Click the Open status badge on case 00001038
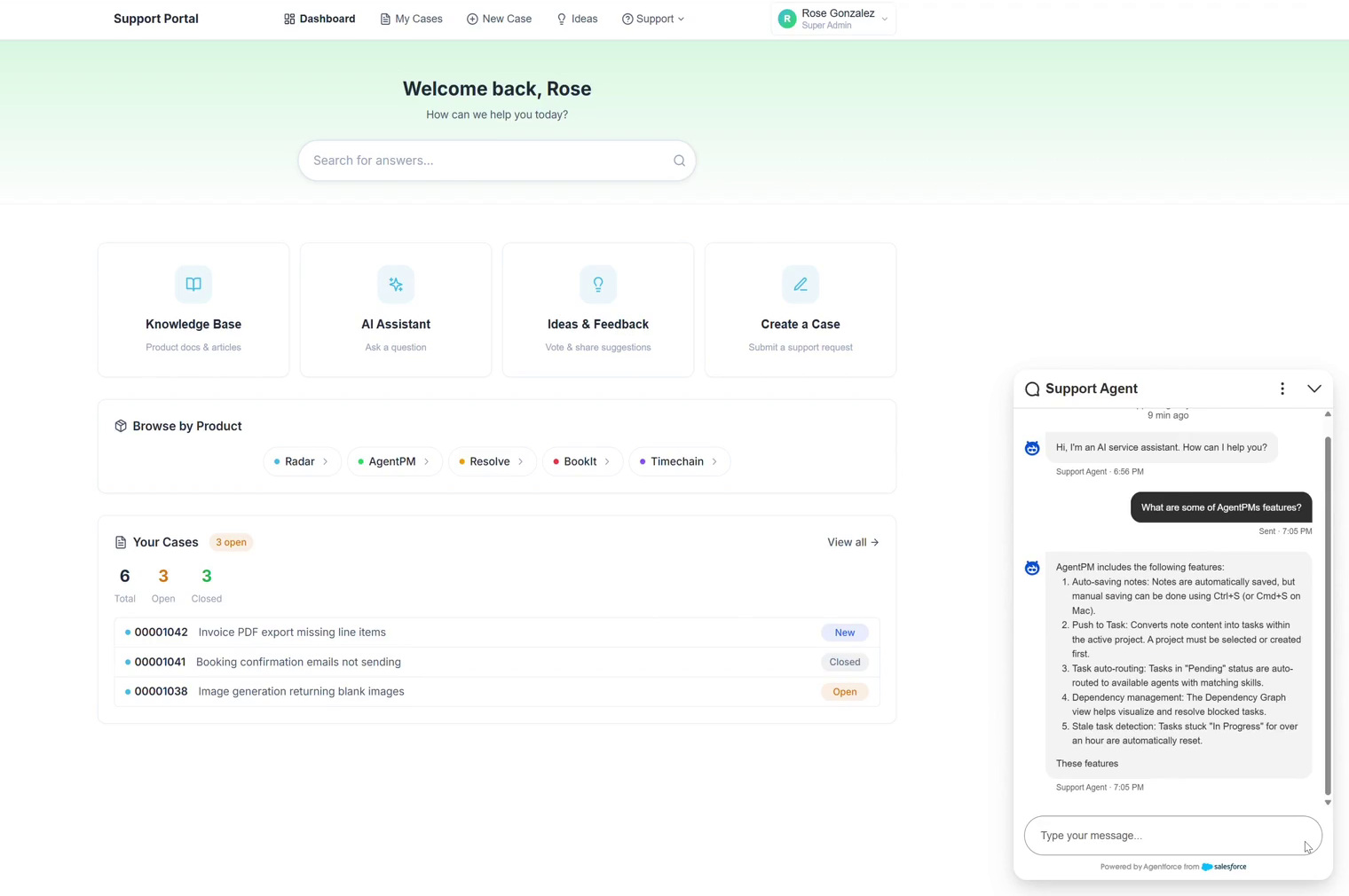Viewport: 1349px width, 896px height. [x=845, y=692]
